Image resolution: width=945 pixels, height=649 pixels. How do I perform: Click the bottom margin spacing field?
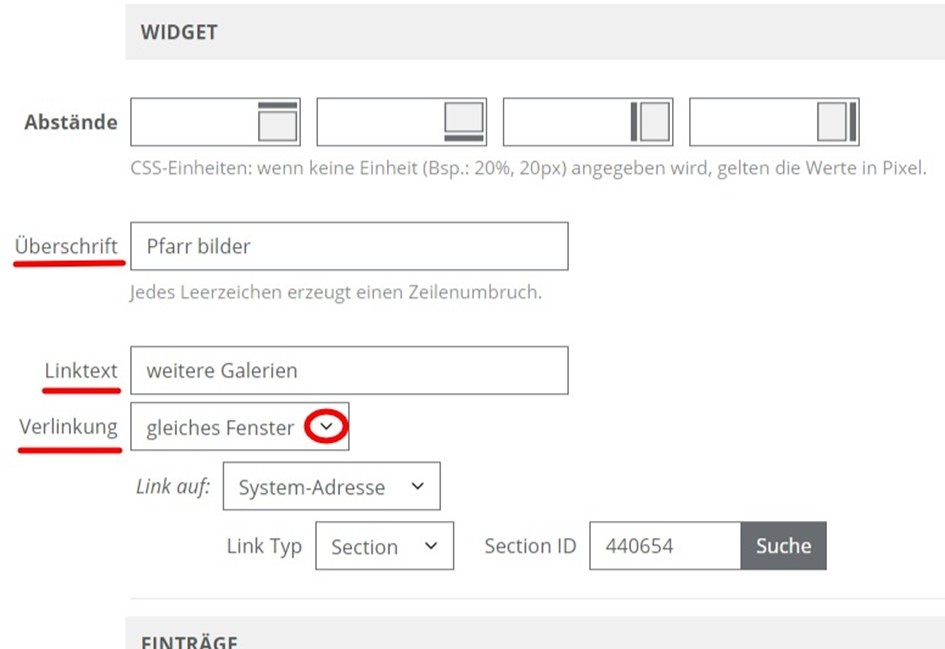click(401, 122)
